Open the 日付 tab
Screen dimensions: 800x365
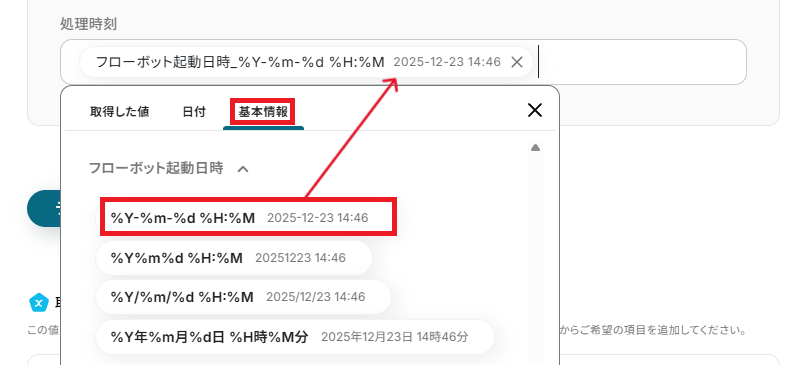[194, 112]
